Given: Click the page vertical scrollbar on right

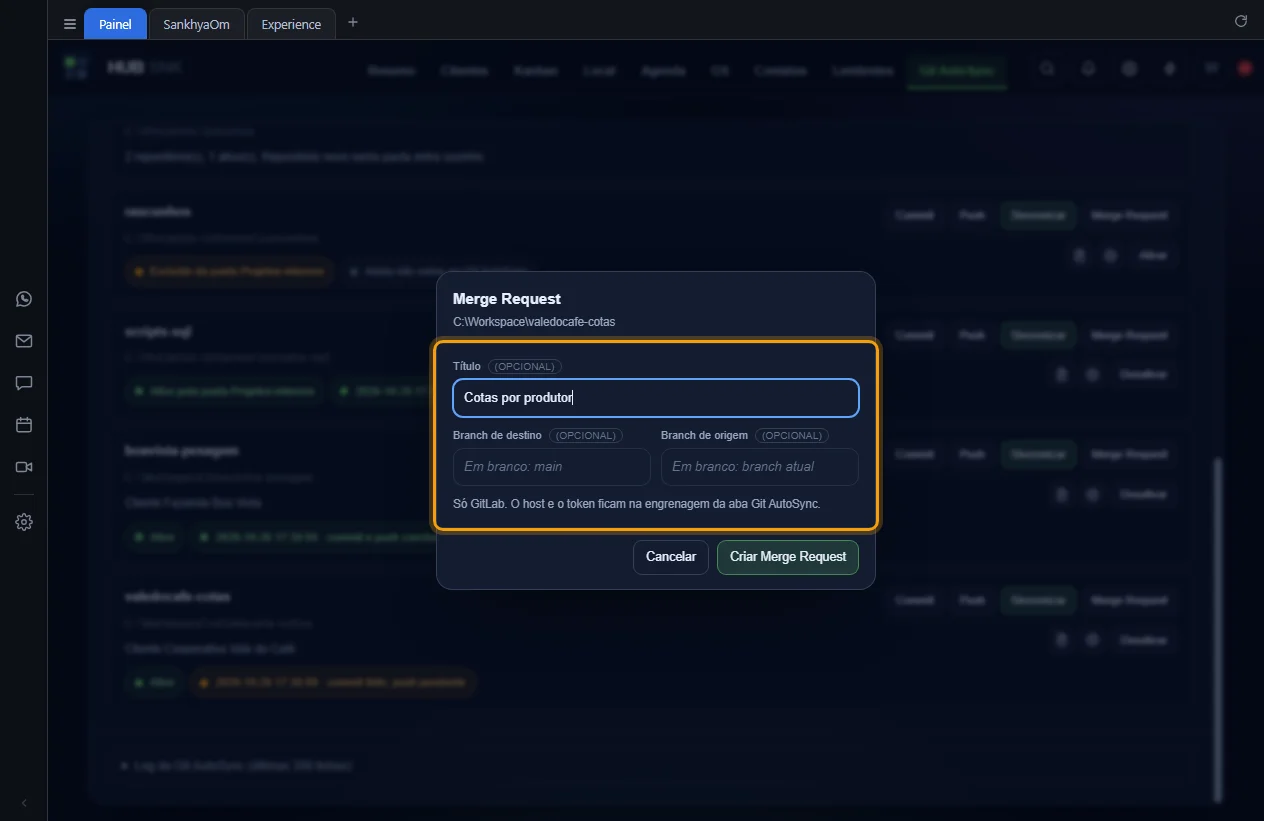Looking at the screenshot, I should pos(1217,630).
